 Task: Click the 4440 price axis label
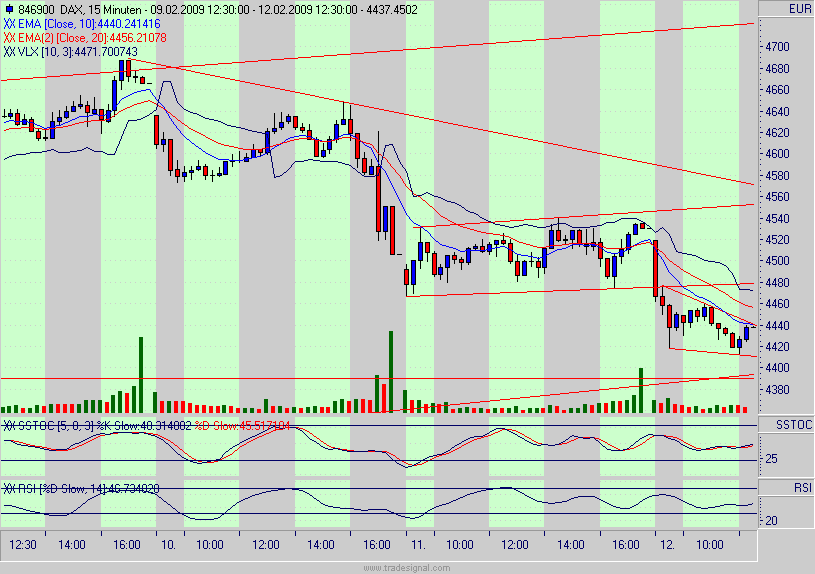(x=777, y=325)
